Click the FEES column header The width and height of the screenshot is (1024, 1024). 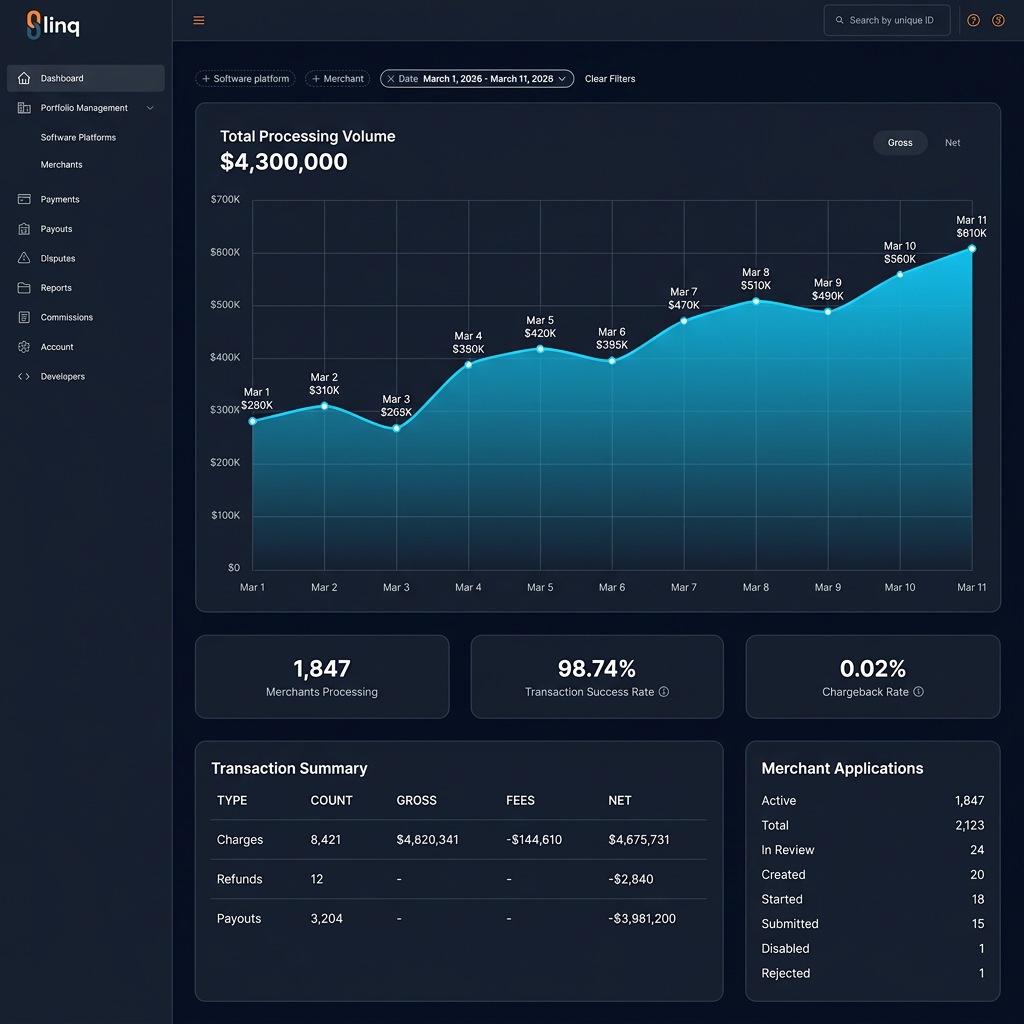[x=520, y=801]
